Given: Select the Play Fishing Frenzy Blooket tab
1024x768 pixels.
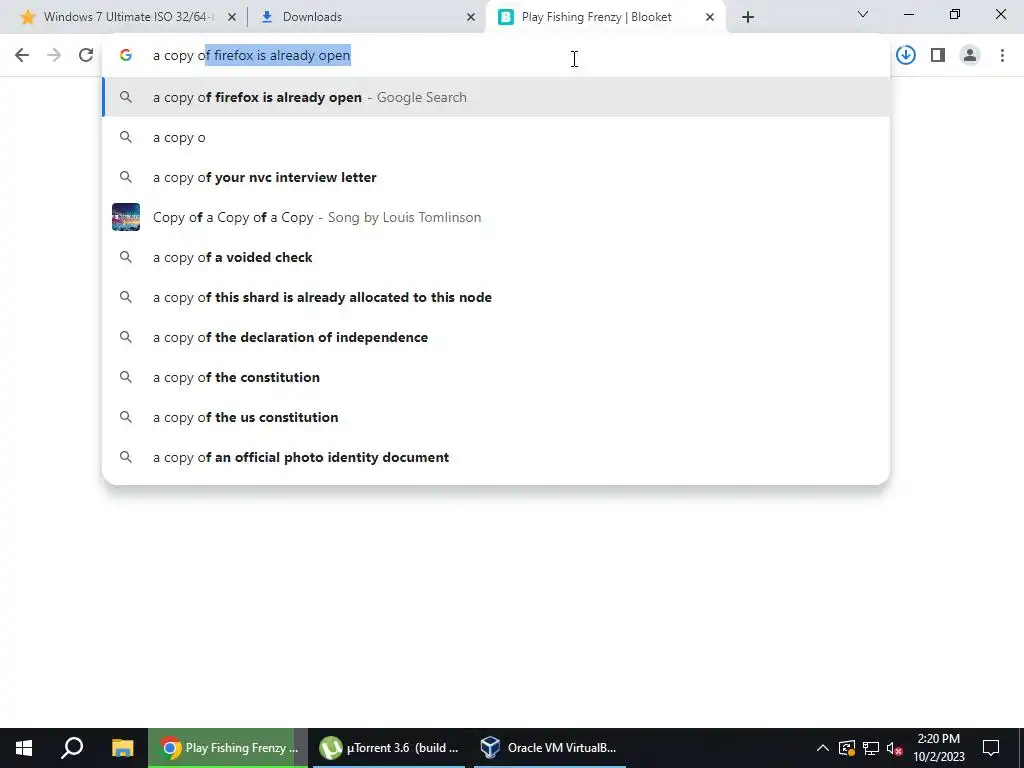Looking at the screenshot, I should pos(605,17).
